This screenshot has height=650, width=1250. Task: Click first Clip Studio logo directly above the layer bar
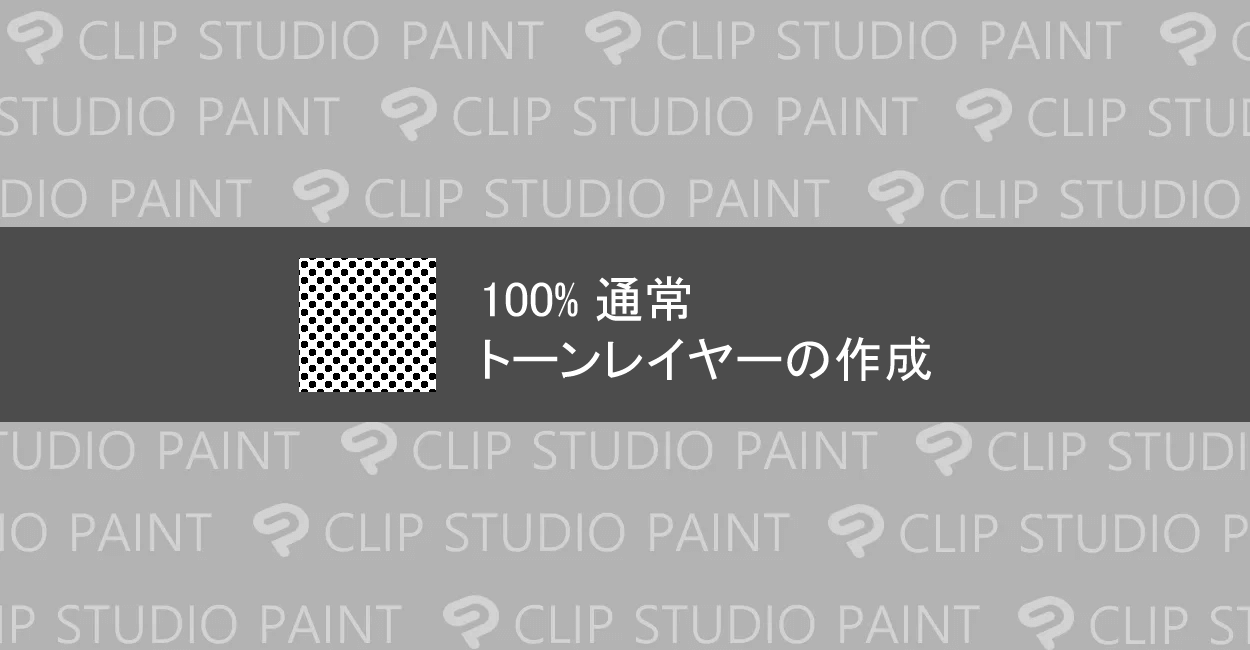323,196
